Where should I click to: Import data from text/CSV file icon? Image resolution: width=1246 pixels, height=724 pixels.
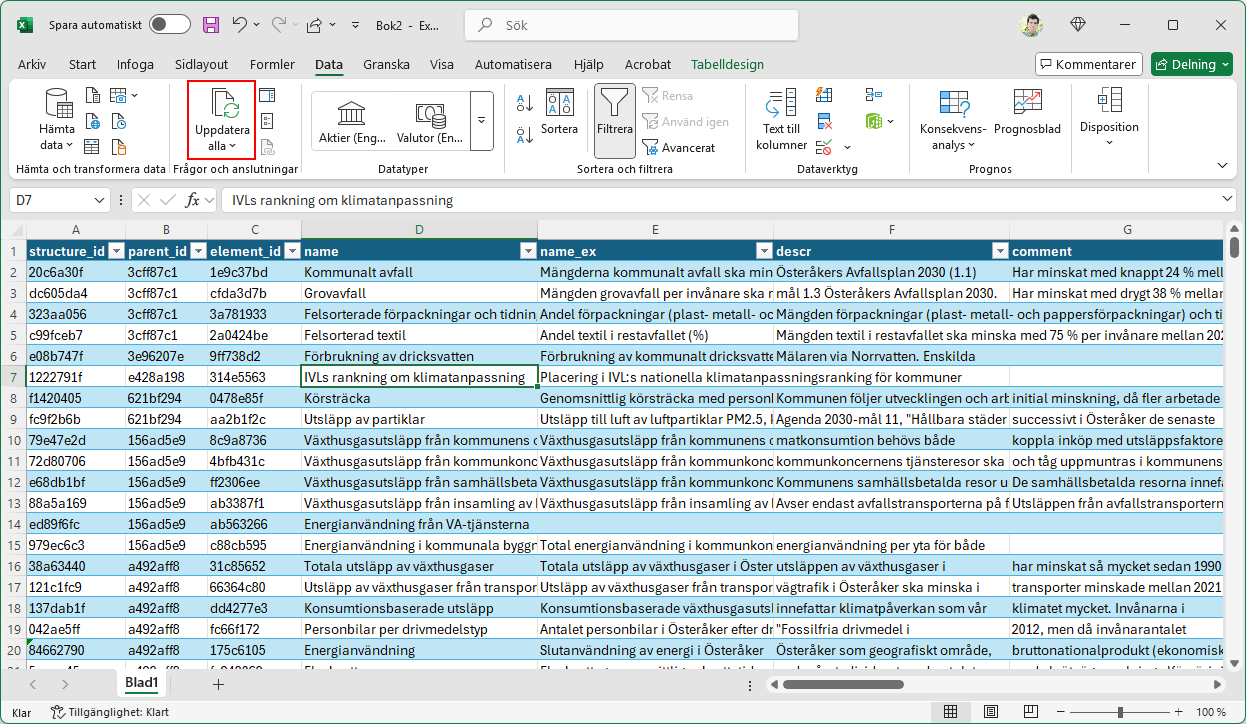(93, 96)
